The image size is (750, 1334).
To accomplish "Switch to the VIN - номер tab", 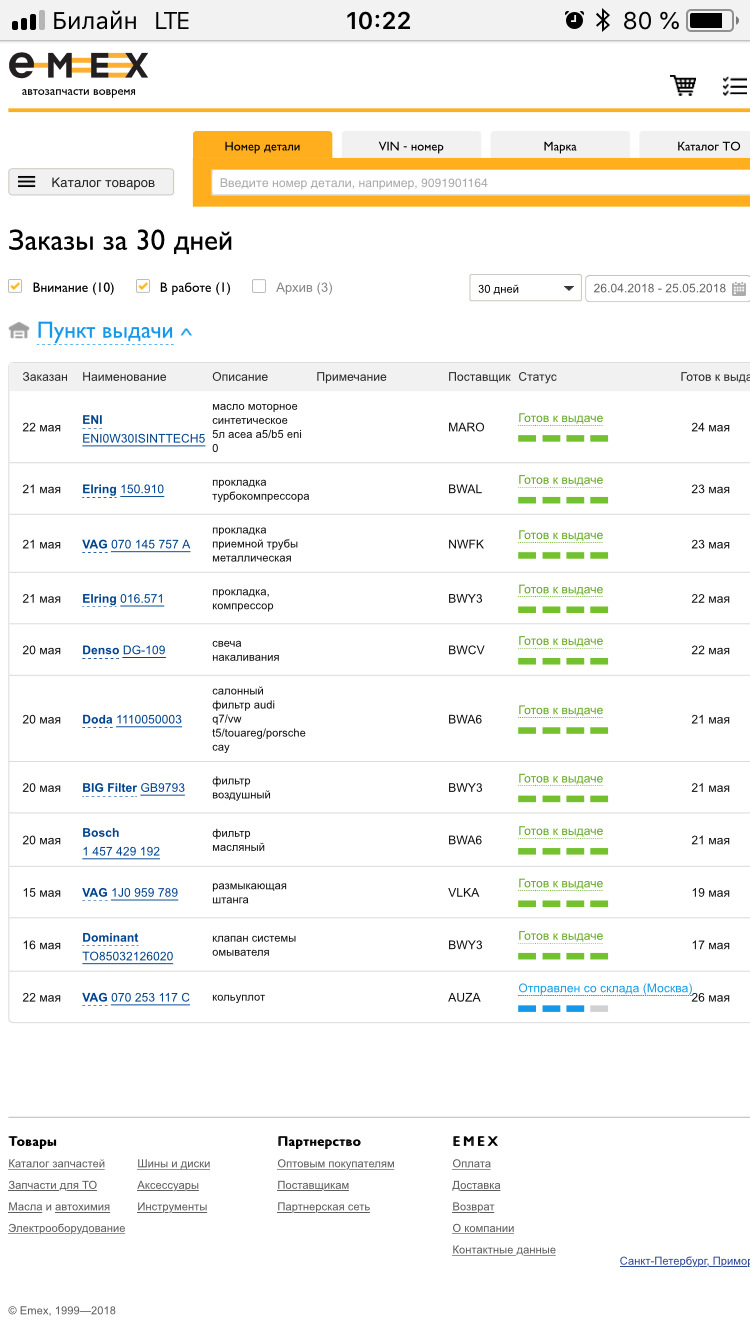I will click(411, 146).
